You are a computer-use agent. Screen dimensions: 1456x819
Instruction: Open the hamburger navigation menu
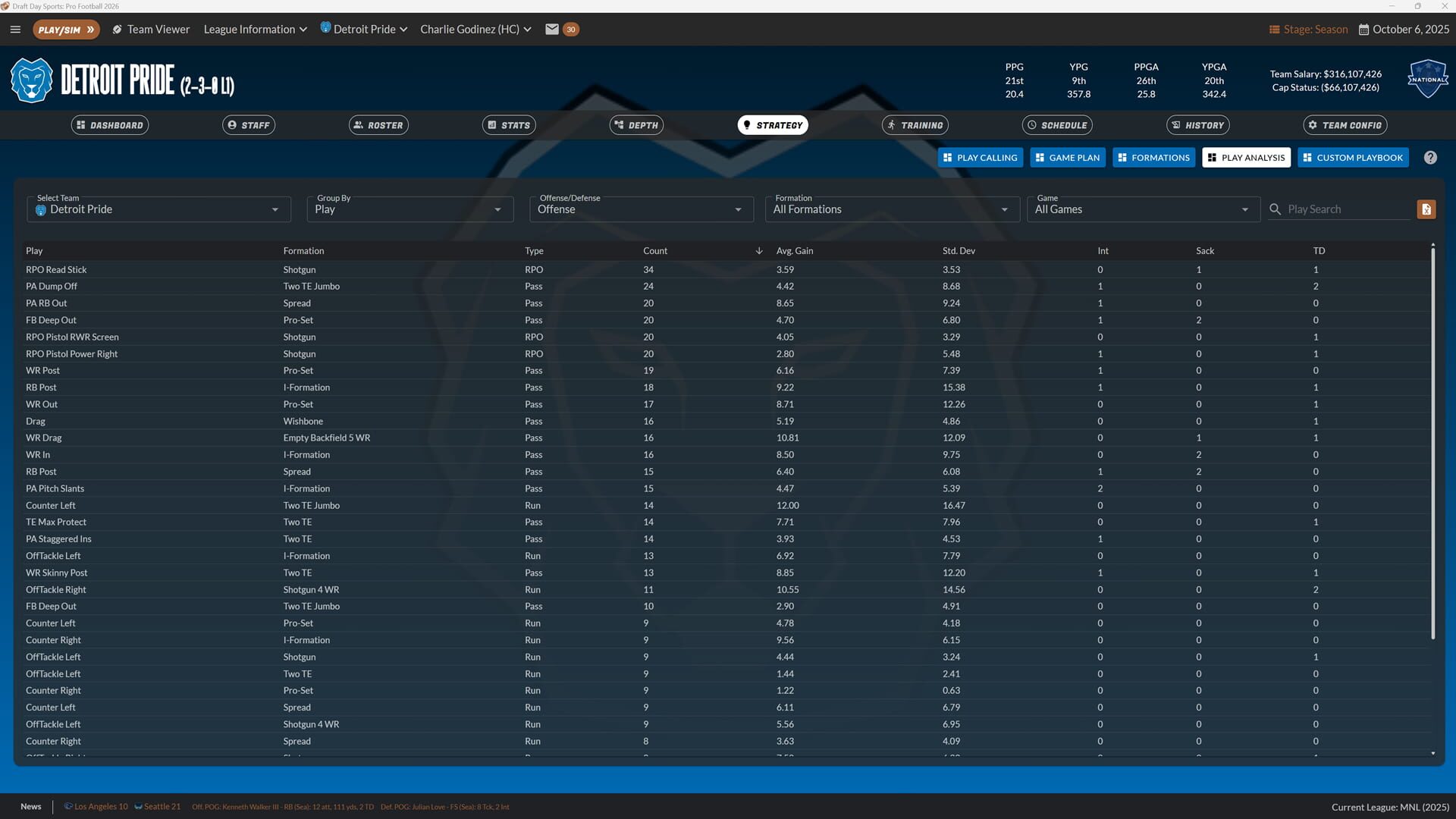(15, 29)
